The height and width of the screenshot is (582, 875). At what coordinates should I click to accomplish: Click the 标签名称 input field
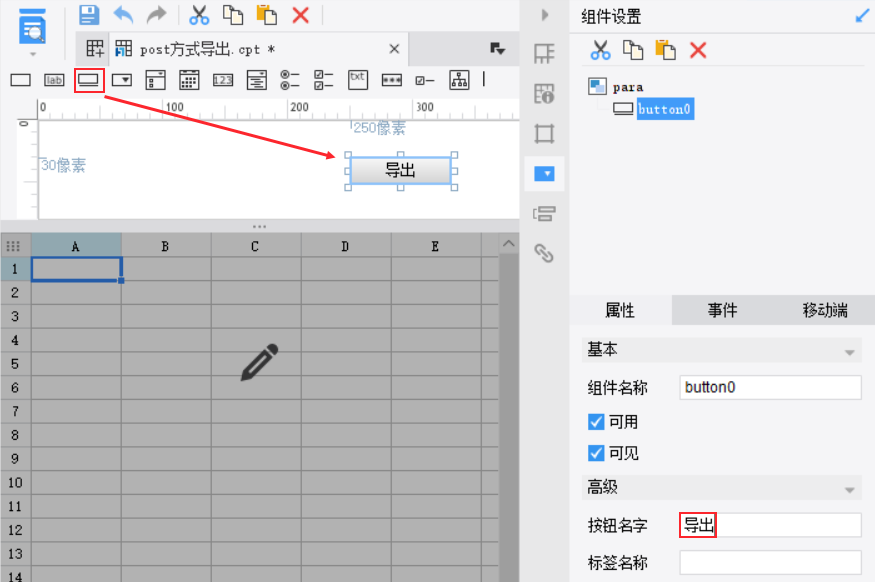(x=770, y=562)
